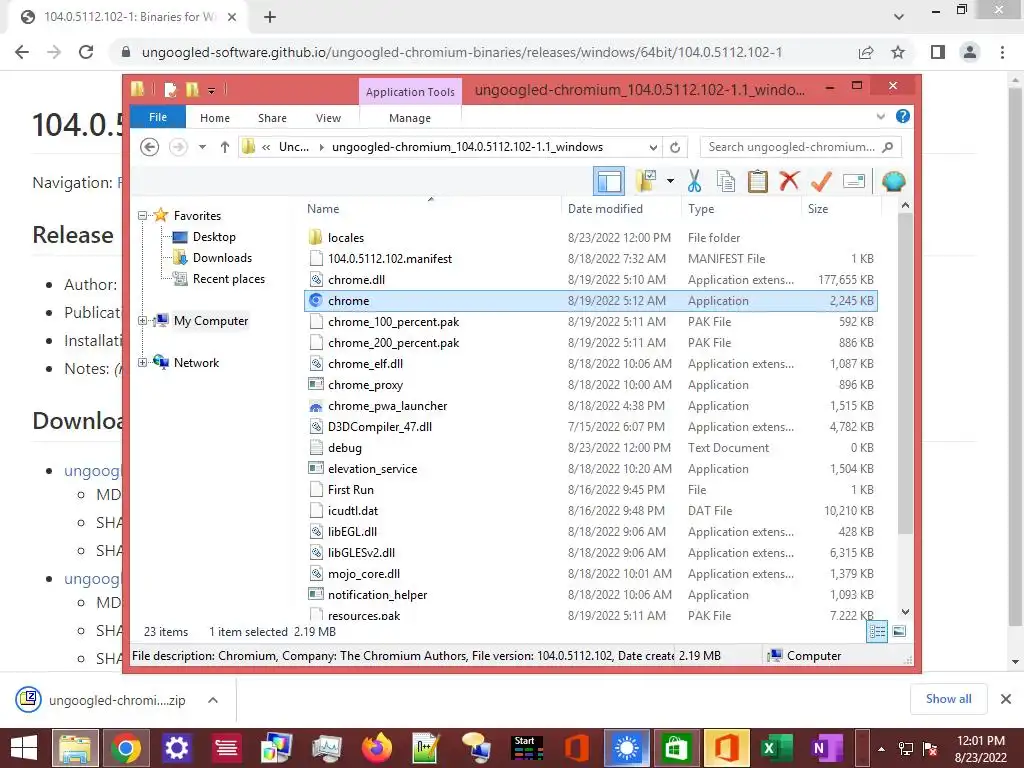Viewport: 1024px width, 768px height.
Task: Select the Application Tools contextual tab
Action: 410,92
